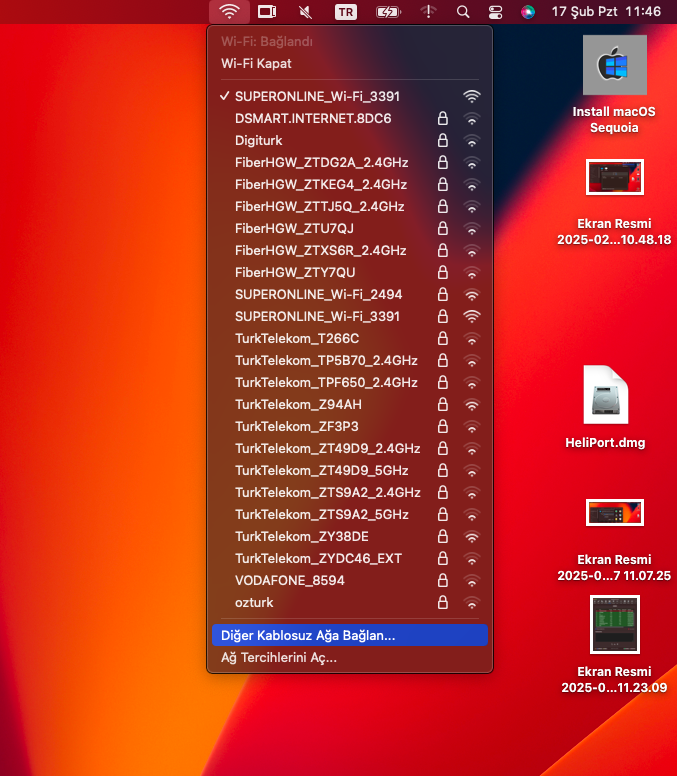Connect to TurkTelekom_ZTS9A2_2.4GHz
This screenshot has height=776, width=677.
click(350, 492)
